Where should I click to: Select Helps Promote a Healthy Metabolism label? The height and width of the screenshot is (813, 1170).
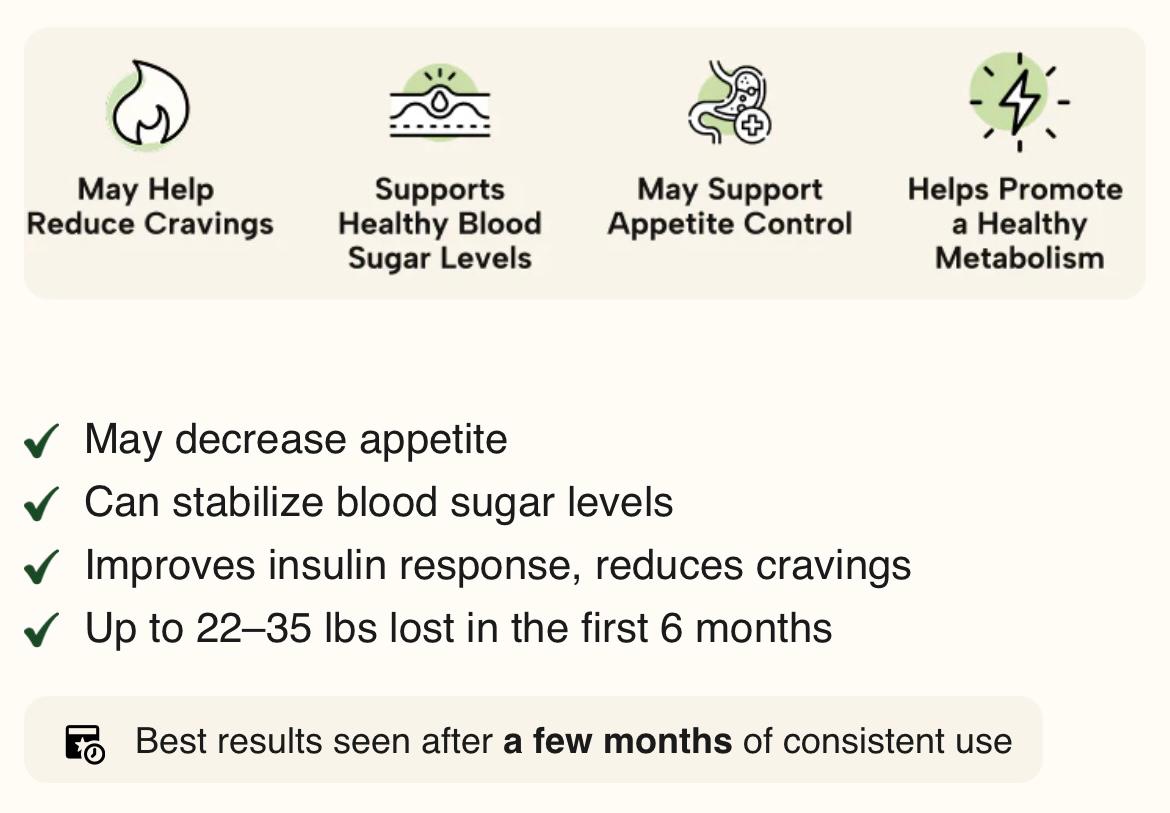(1016, 223)
